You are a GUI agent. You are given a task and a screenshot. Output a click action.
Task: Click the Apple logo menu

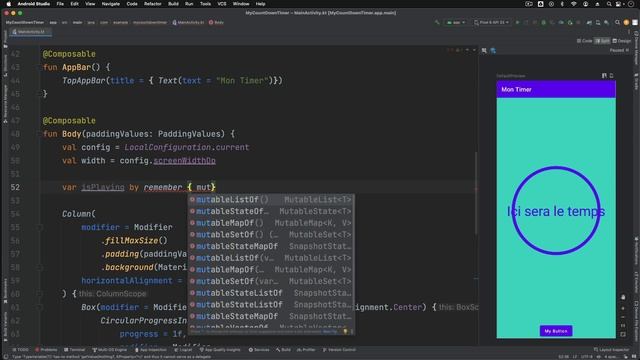click(8, 4)
